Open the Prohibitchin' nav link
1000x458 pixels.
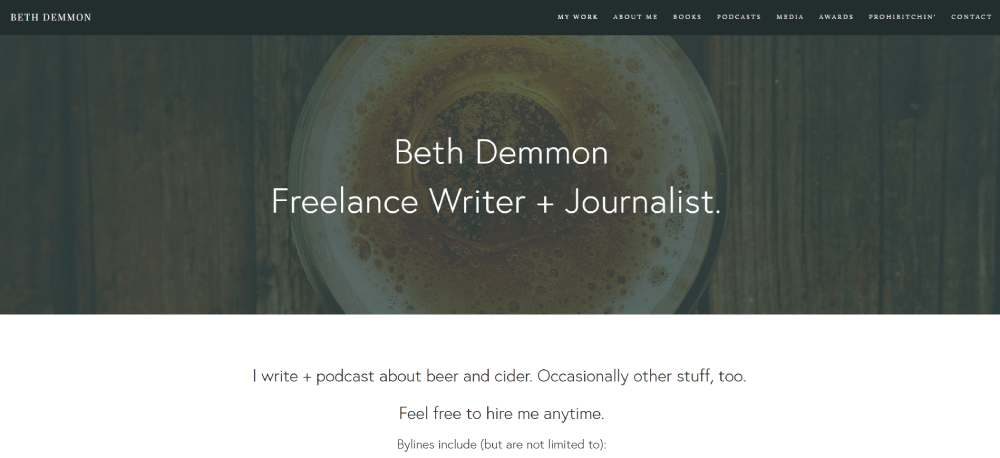[x=902, y=17]
